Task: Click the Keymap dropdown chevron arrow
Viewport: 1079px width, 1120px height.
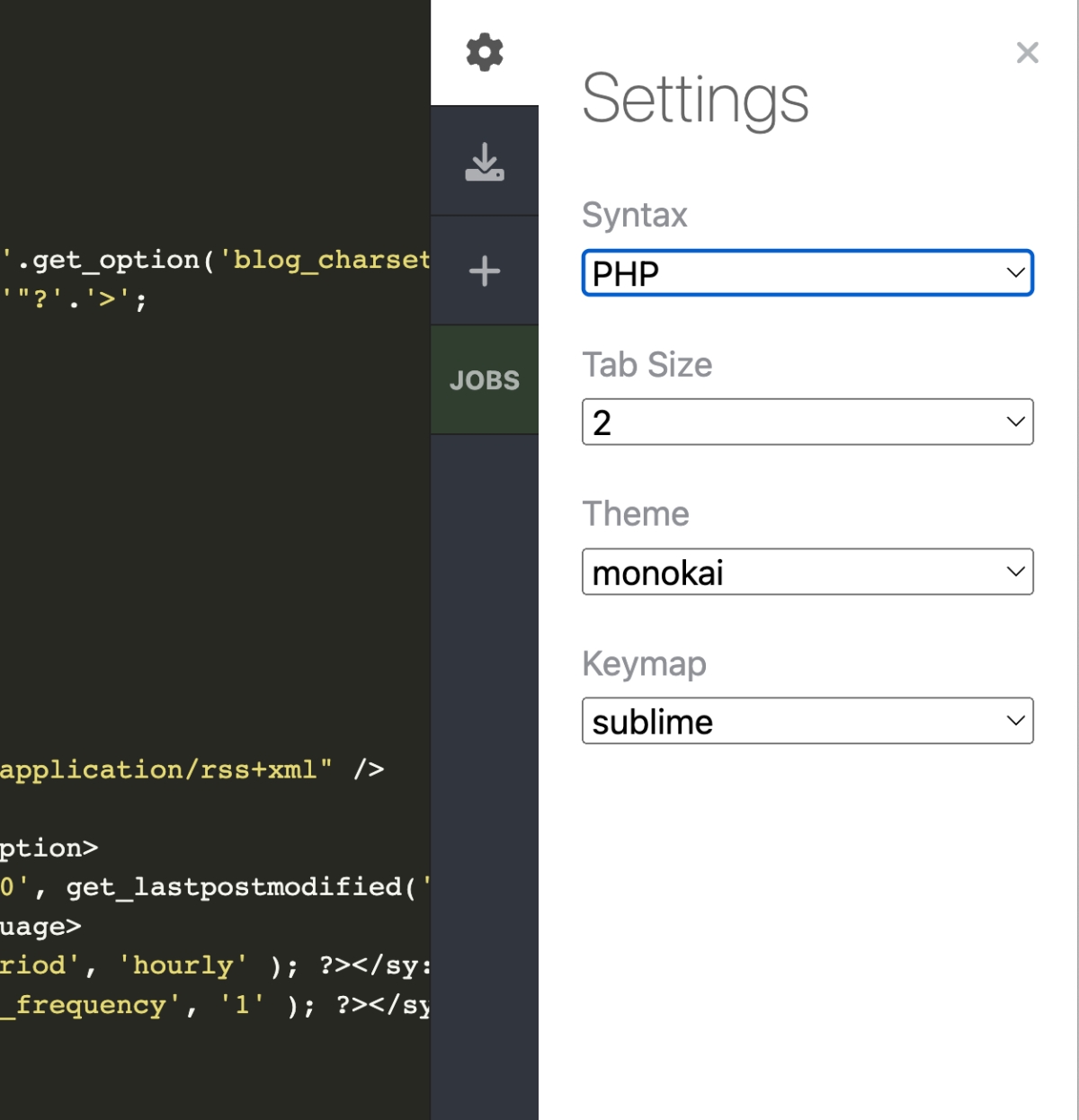Action: tap(1015, 721)
